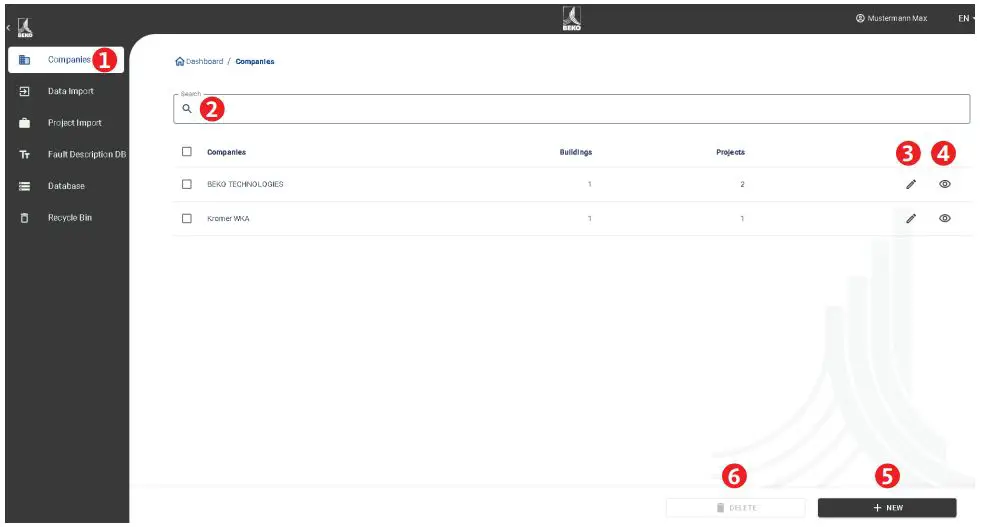Click the BEKO logo in sidebar header
This screenshot has height=527, width=981.
tap(25, 28)
